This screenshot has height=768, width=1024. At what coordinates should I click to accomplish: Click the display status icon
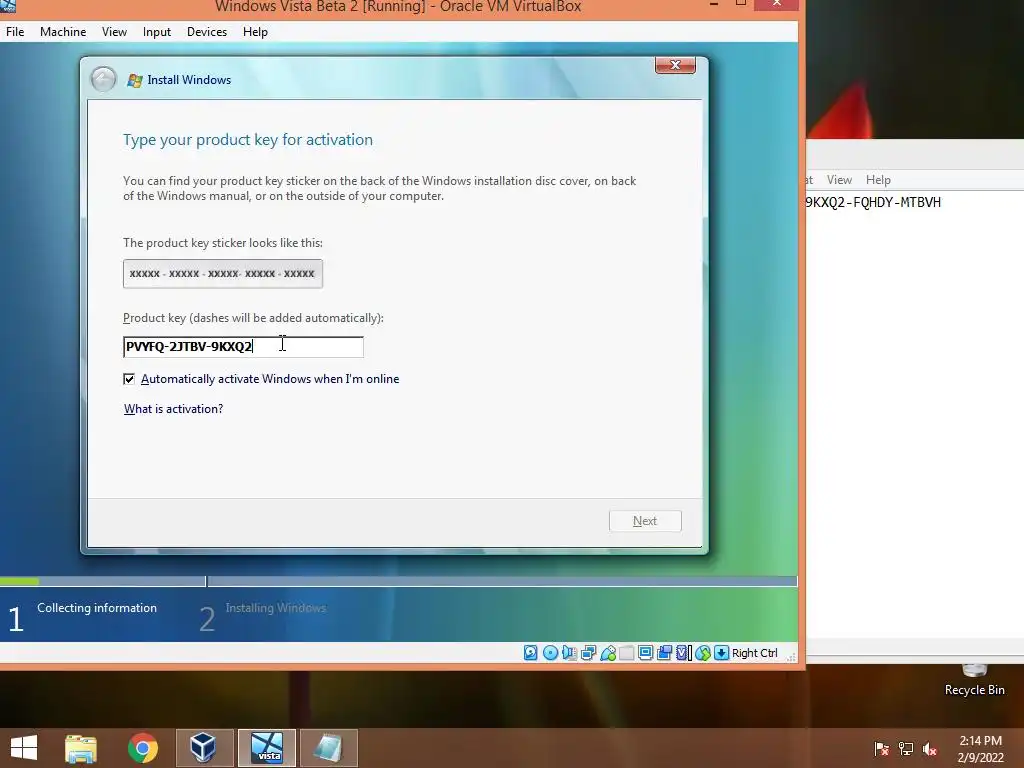[646, 652]
